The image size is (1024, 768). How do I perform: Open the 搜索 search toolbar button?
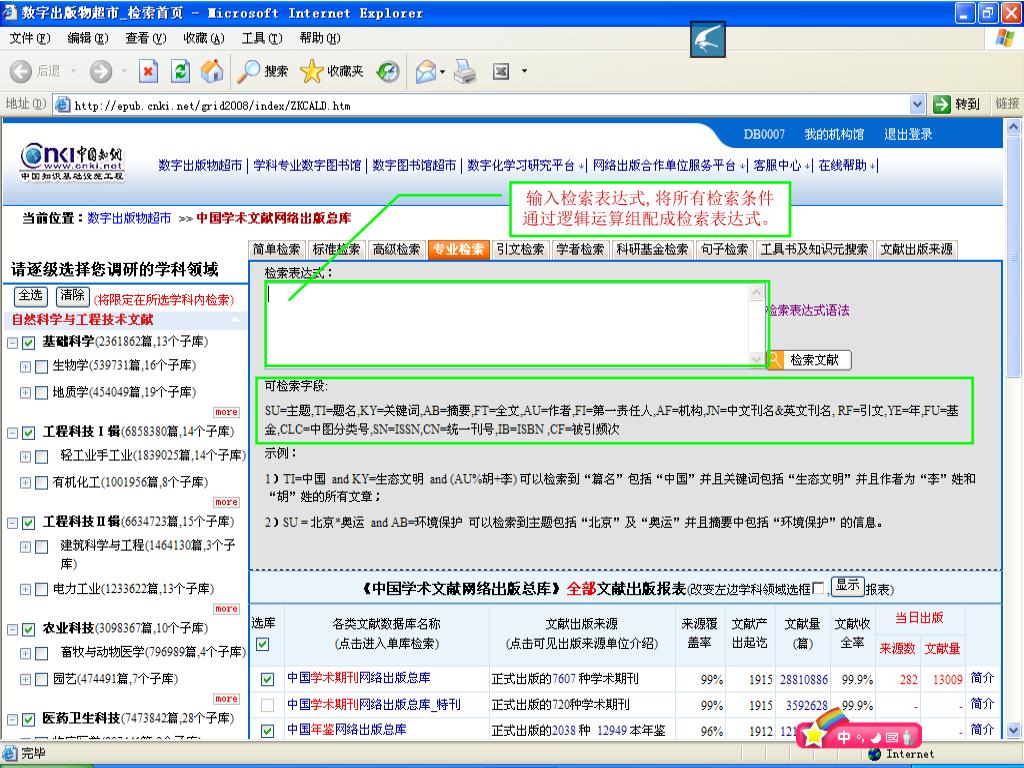[x=262, y=71]
